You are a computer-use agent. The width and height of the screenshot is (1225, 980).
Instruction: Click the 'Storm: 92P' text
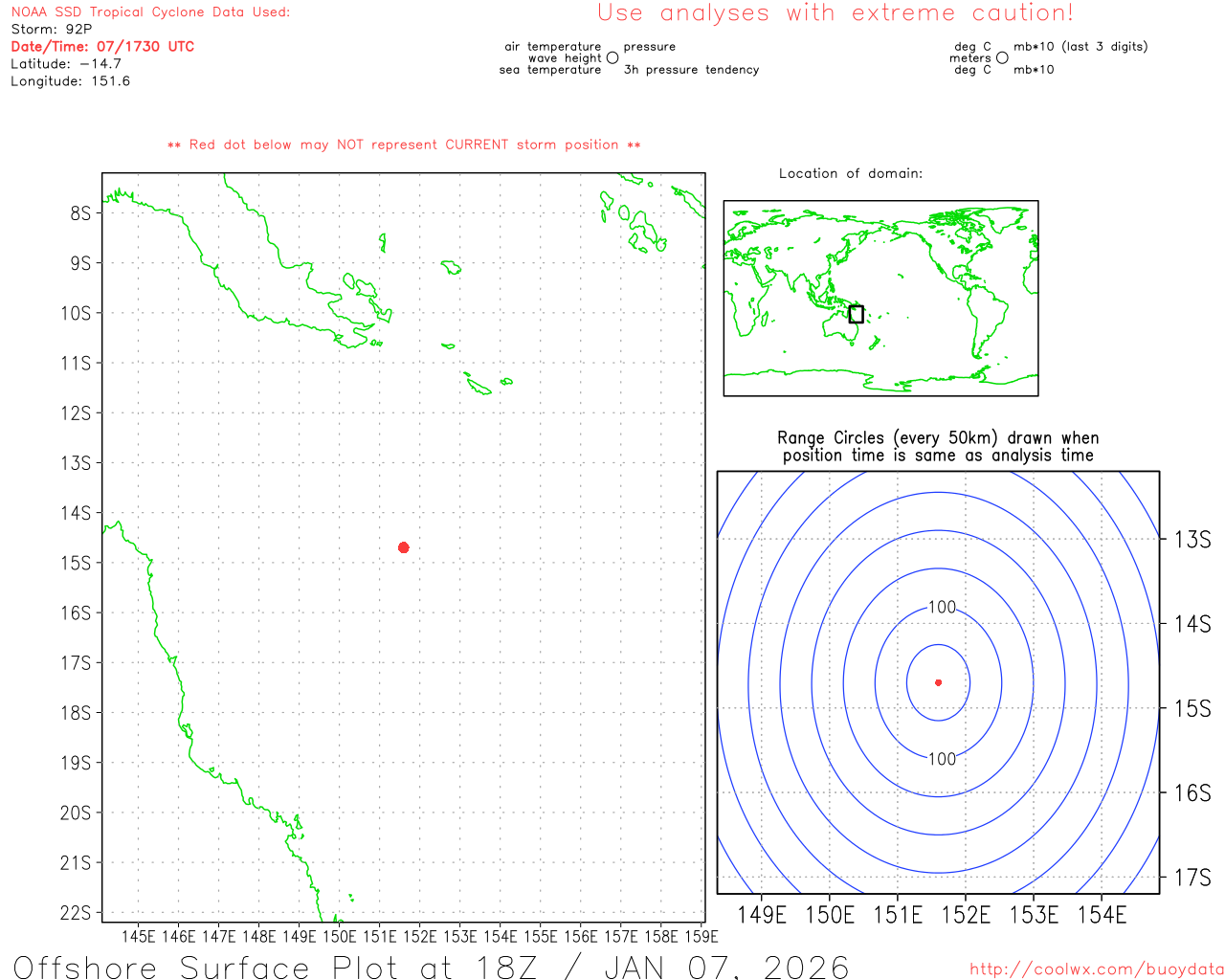[x=52, y=30]
